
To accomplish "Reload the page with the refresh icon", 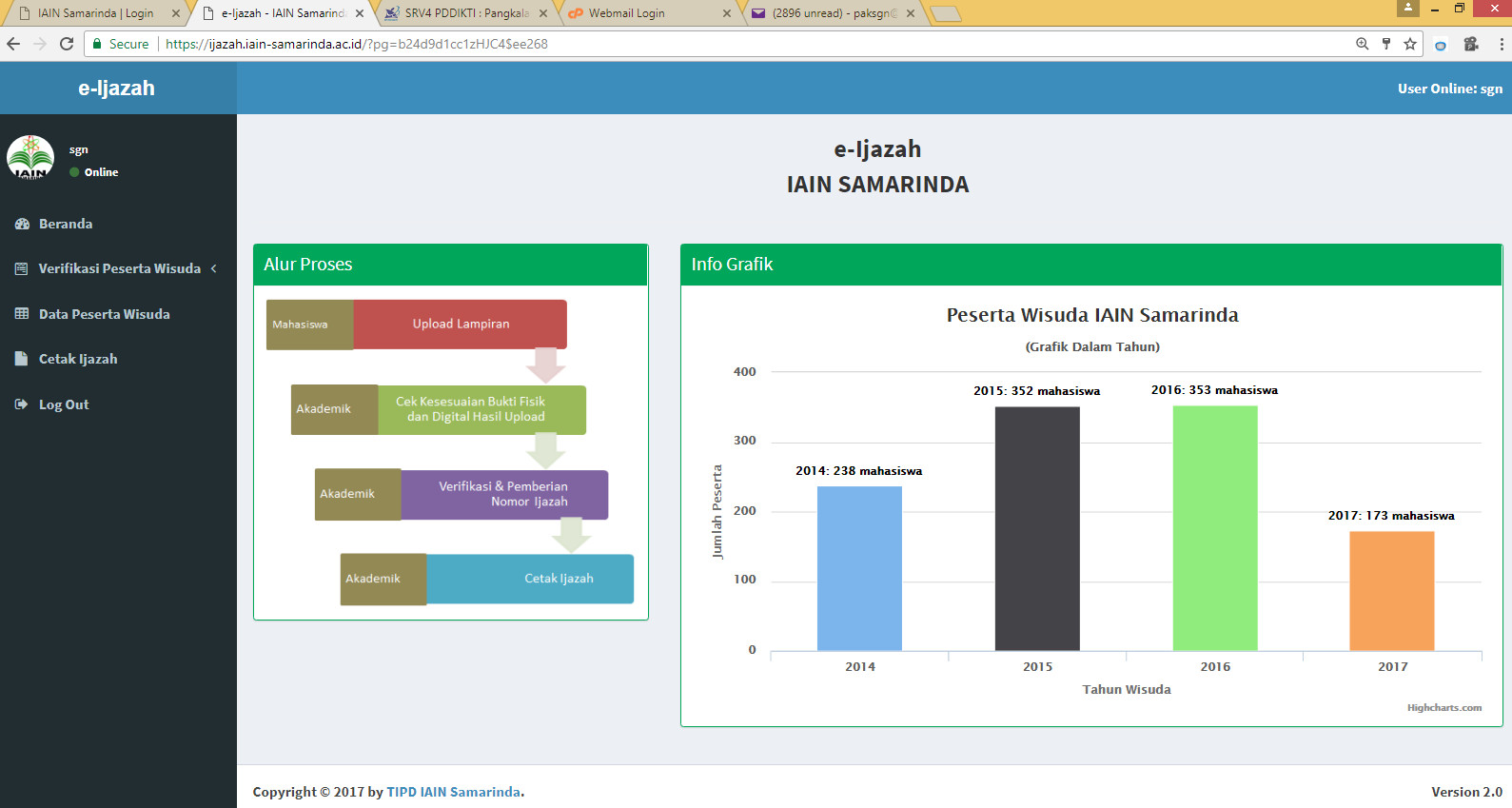I will point(67,44).
